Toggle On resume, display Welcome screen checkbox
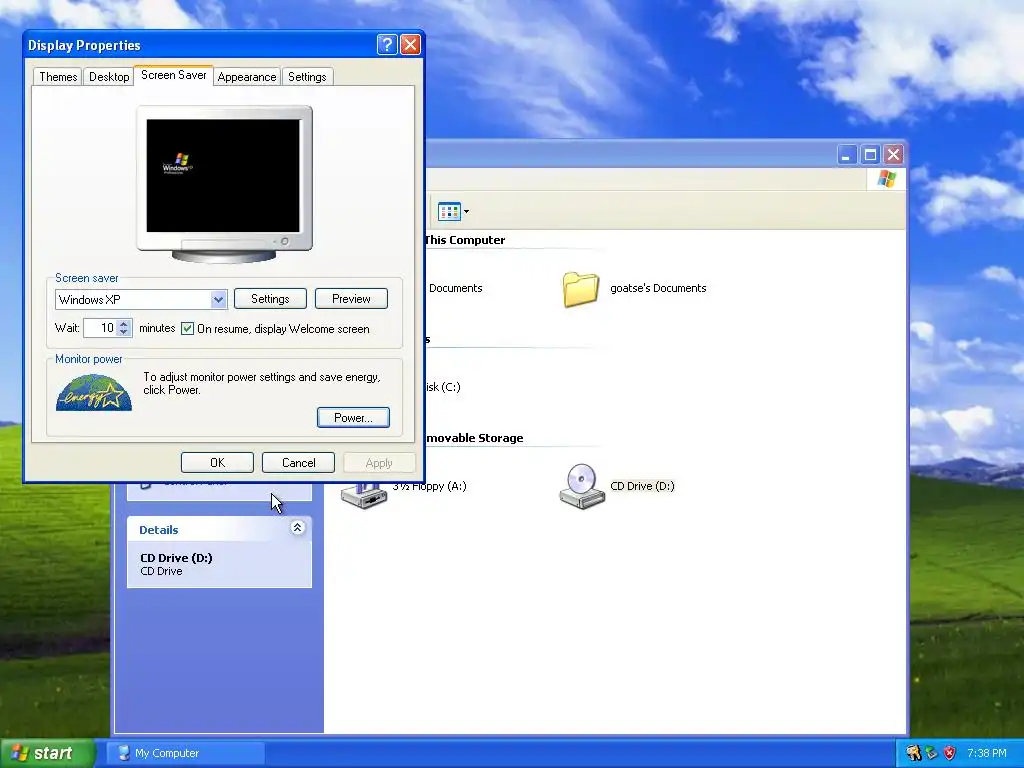 point(187,328)
